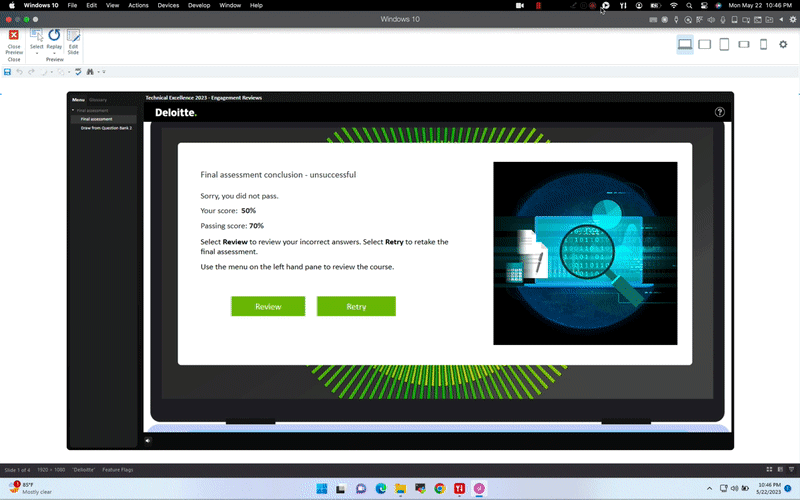This screenshot has height=500, width=800.
Task: Open the Chat icon on the Windows taskbar
Action: 361,489
